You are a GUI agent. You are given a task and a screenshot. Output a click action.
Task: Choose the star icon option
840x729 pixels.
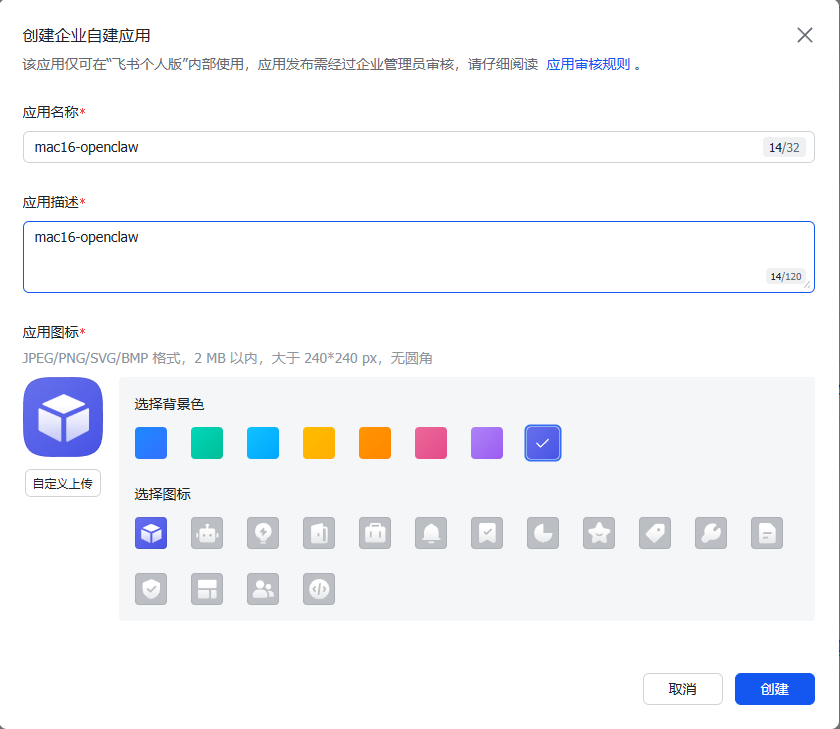click(x=599, y=533)
